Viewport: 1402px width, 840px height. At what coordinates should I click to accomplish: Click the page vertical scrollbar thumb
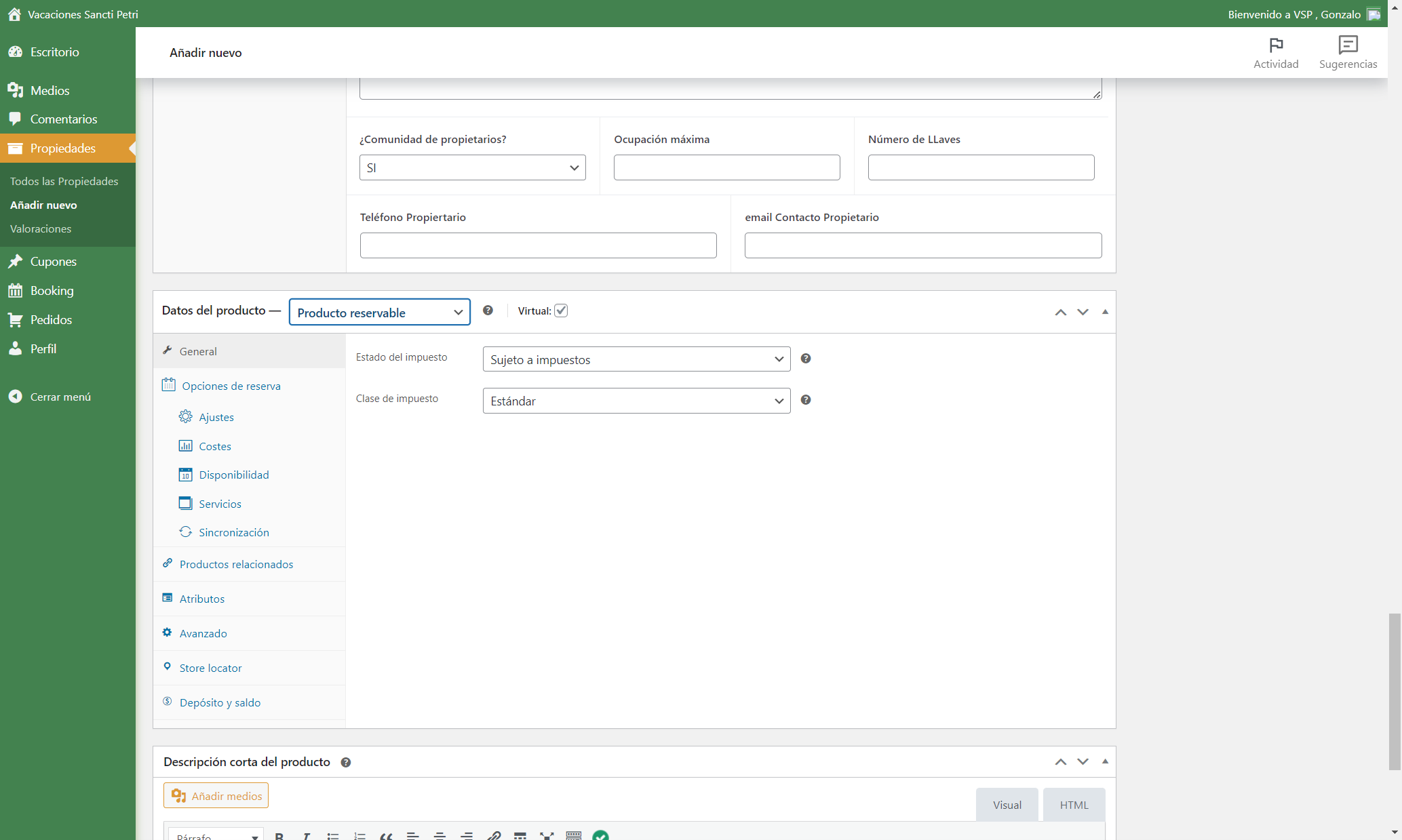click(1395, 692)
